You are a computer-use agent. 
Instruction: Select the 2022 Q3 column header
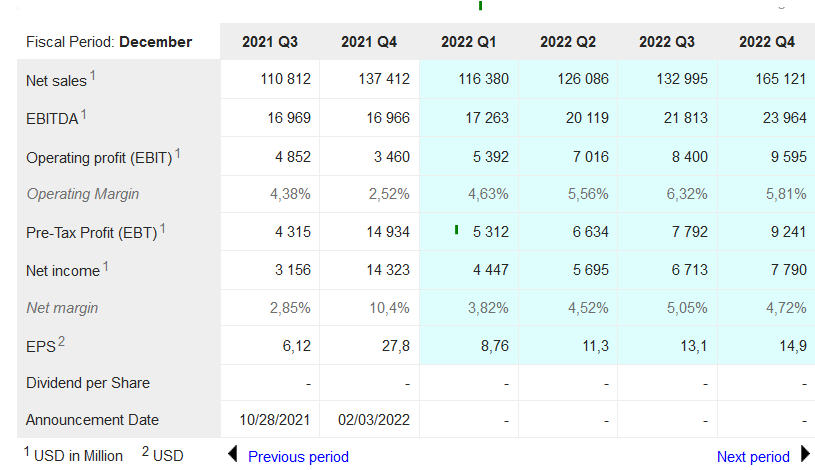pos(667,42)
